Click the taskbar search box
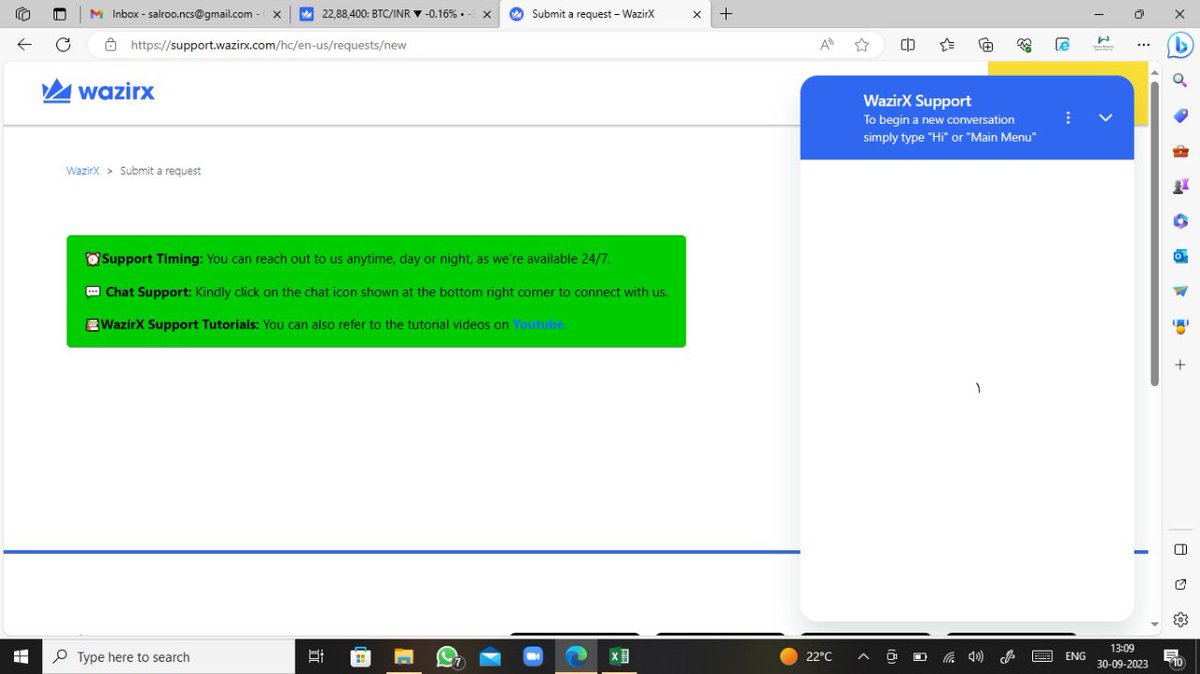The image size is (1200, 674). pyautogui.click(x=167, y=656)
